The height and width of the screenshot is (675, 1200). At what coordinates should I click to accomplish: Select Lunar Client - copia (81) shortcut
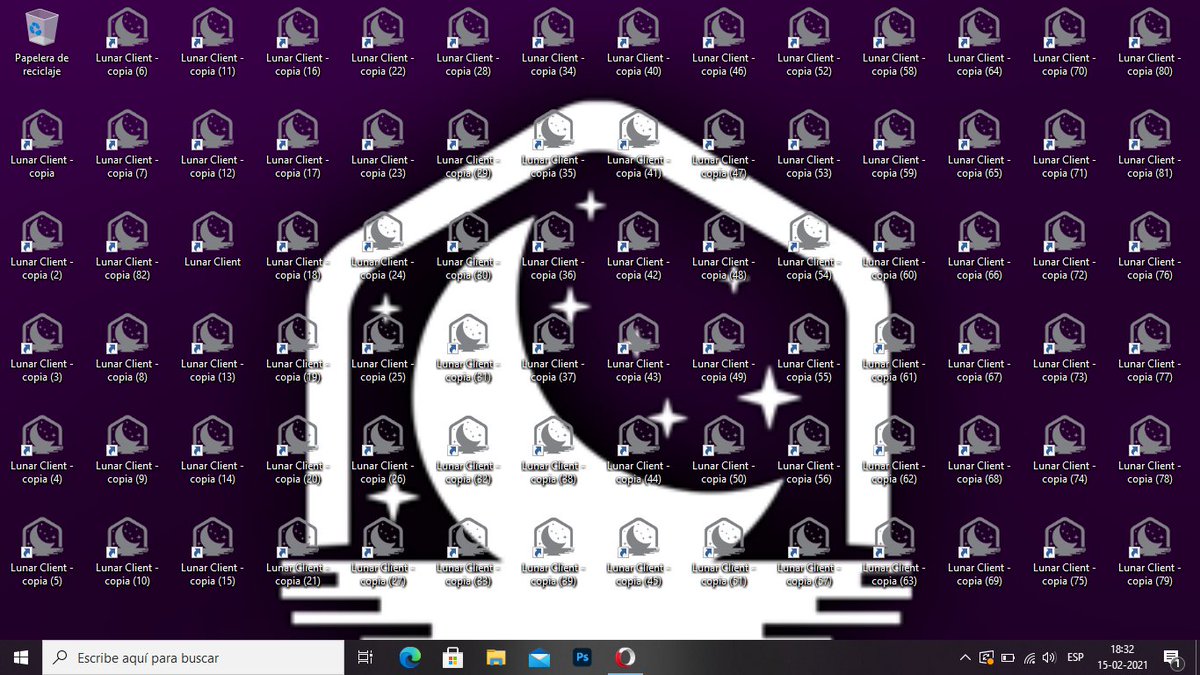coord(1150,146)
